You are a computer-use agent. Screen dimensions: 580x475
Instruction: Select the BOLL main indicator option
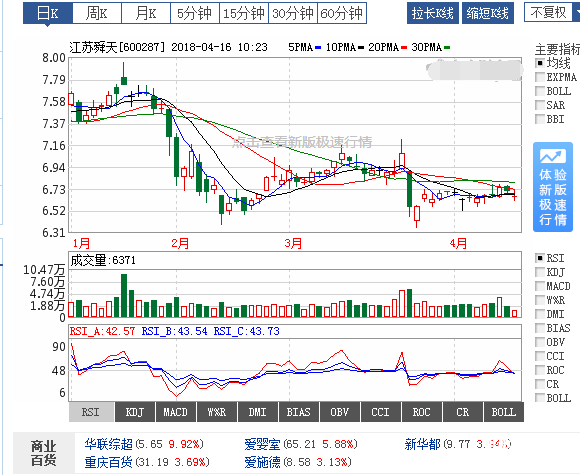click(x=540, y=91)
